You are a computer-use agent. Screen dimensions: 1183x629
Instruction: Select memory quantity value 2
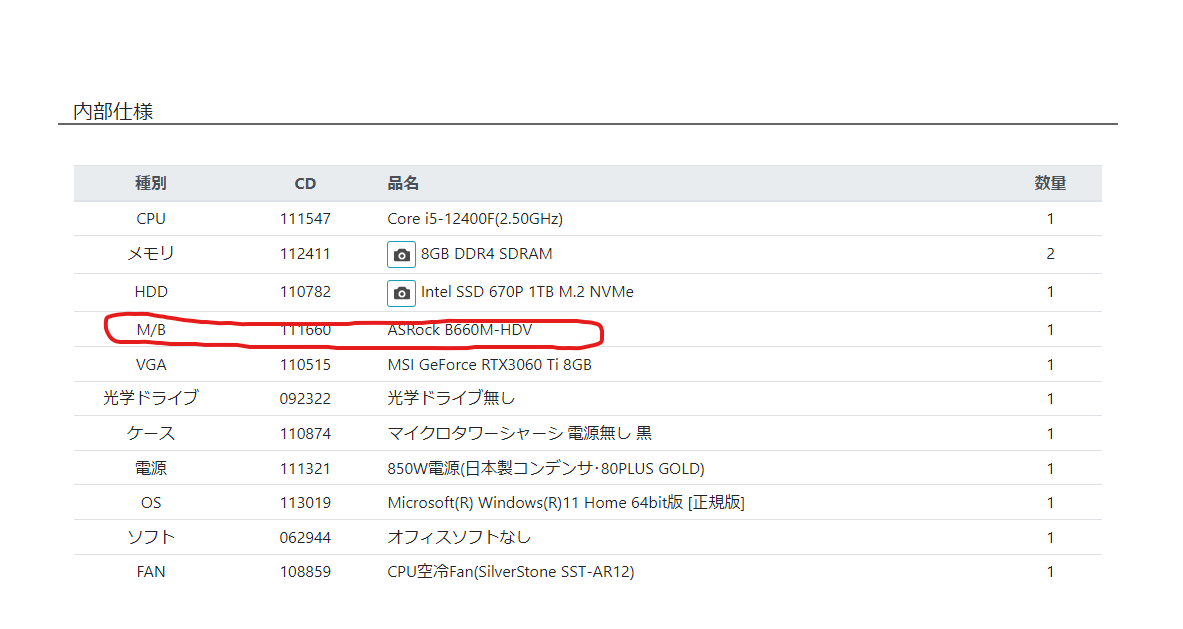pyautogui.click(x=1050, y=254)
